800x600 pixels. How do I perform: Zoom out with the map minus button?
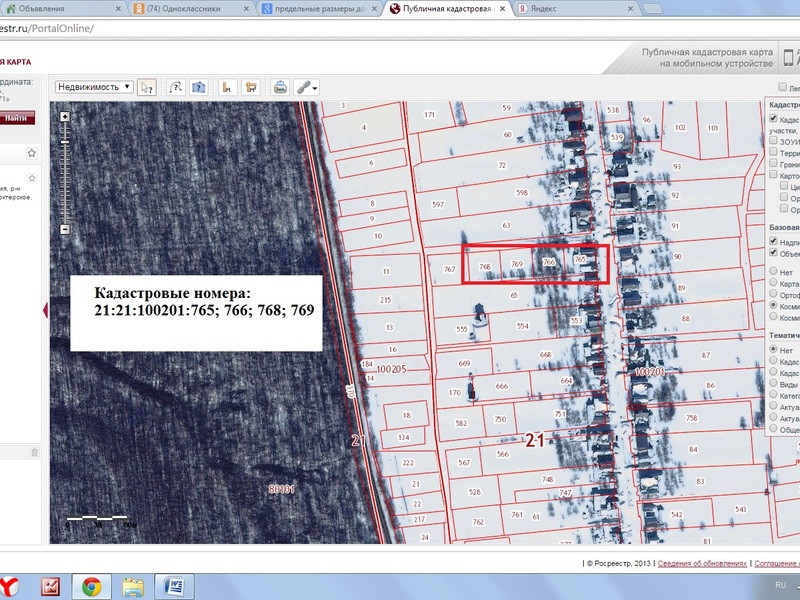tap(65, 230)
